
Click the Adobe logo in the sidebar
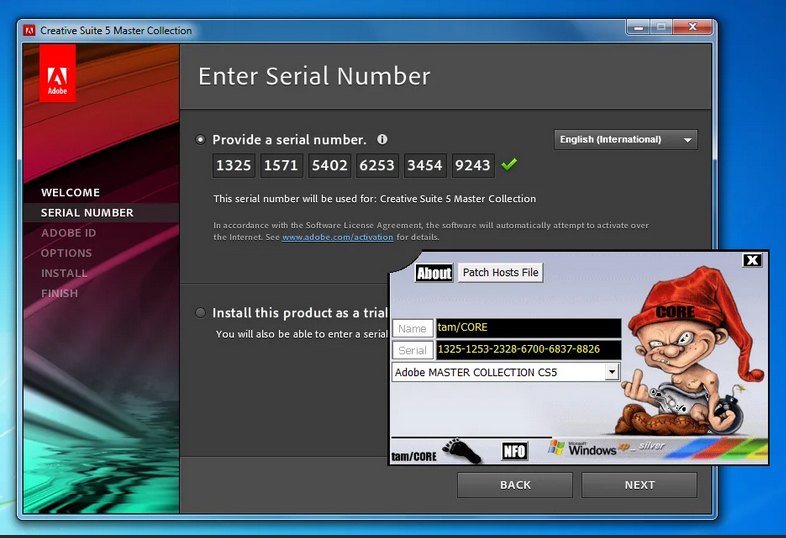[58, 73]
